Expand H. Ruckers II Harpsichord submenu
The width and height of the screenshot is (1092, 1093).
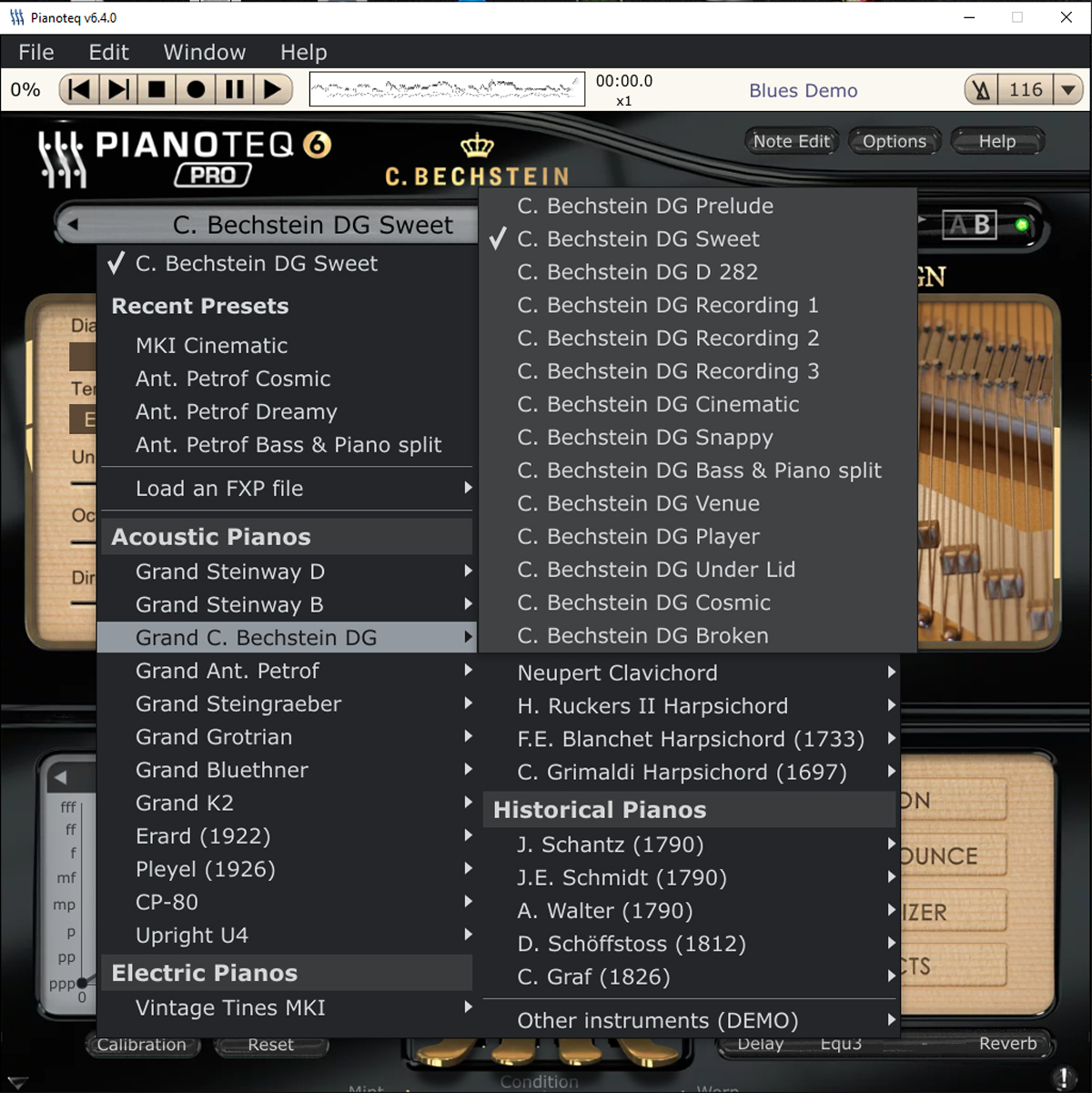pyautogui.click(x=691, y=706)
